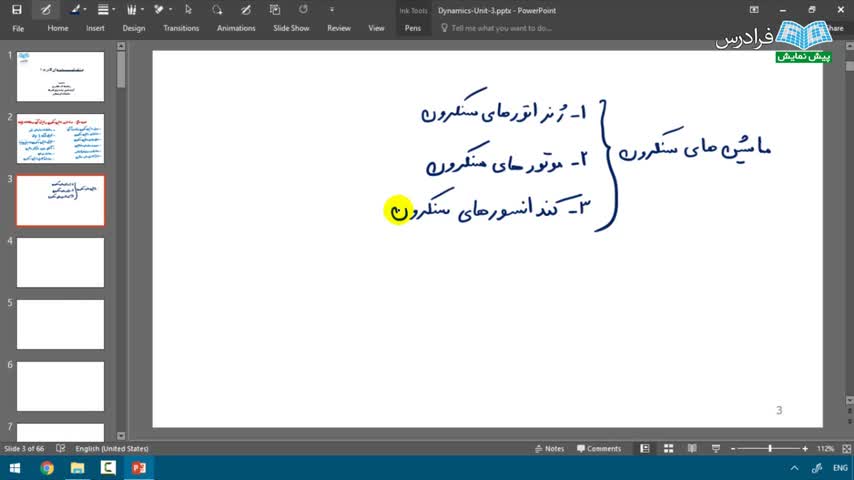
Task: Toggle the highlighted ink draw tool
Action: (x=46, y=10)
